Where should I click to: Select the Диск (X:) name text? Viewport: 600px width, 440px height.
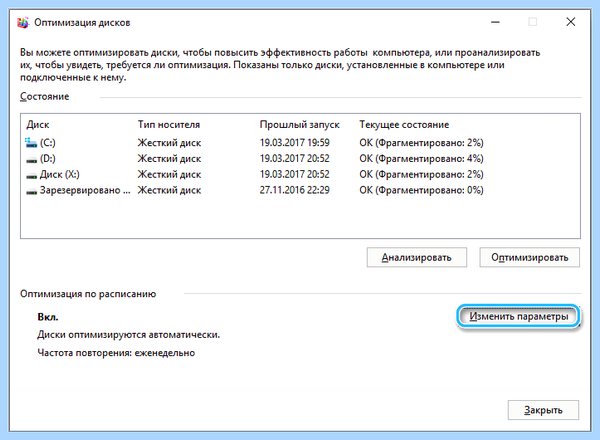tap(60, 174)
